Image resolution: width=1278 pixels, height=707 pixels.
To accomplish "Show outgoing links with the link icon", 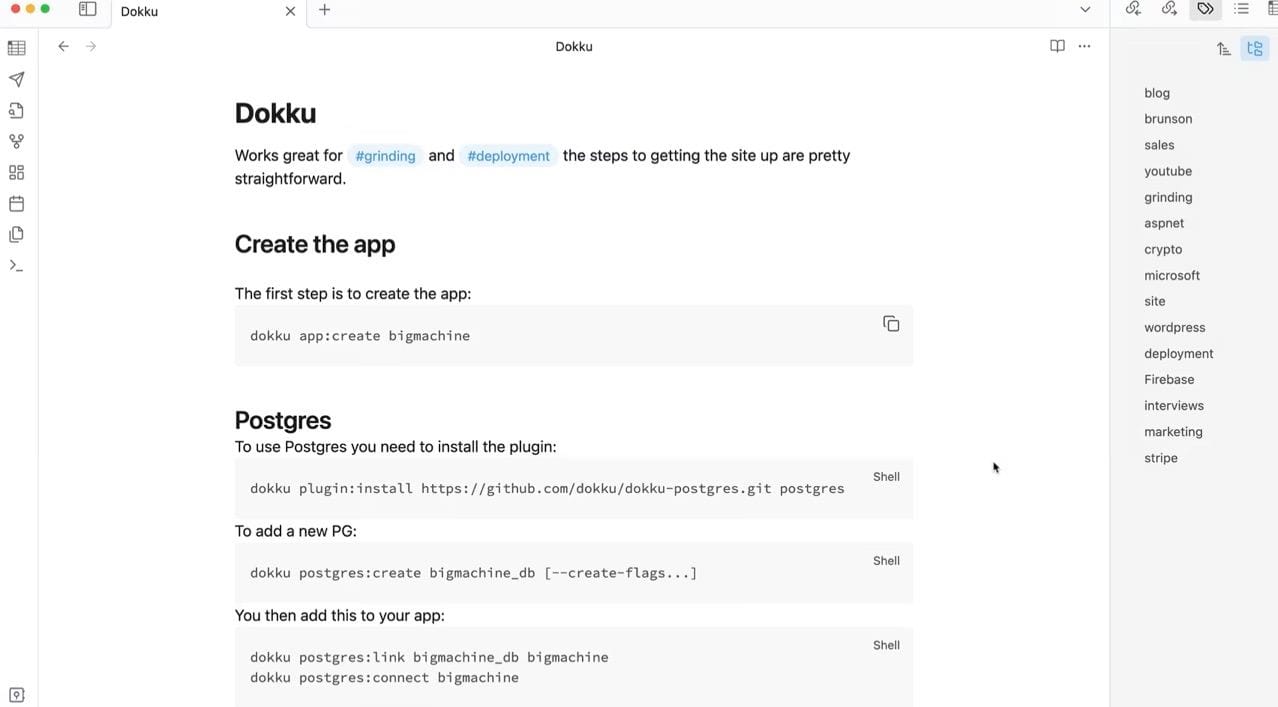I will 1169,9.
